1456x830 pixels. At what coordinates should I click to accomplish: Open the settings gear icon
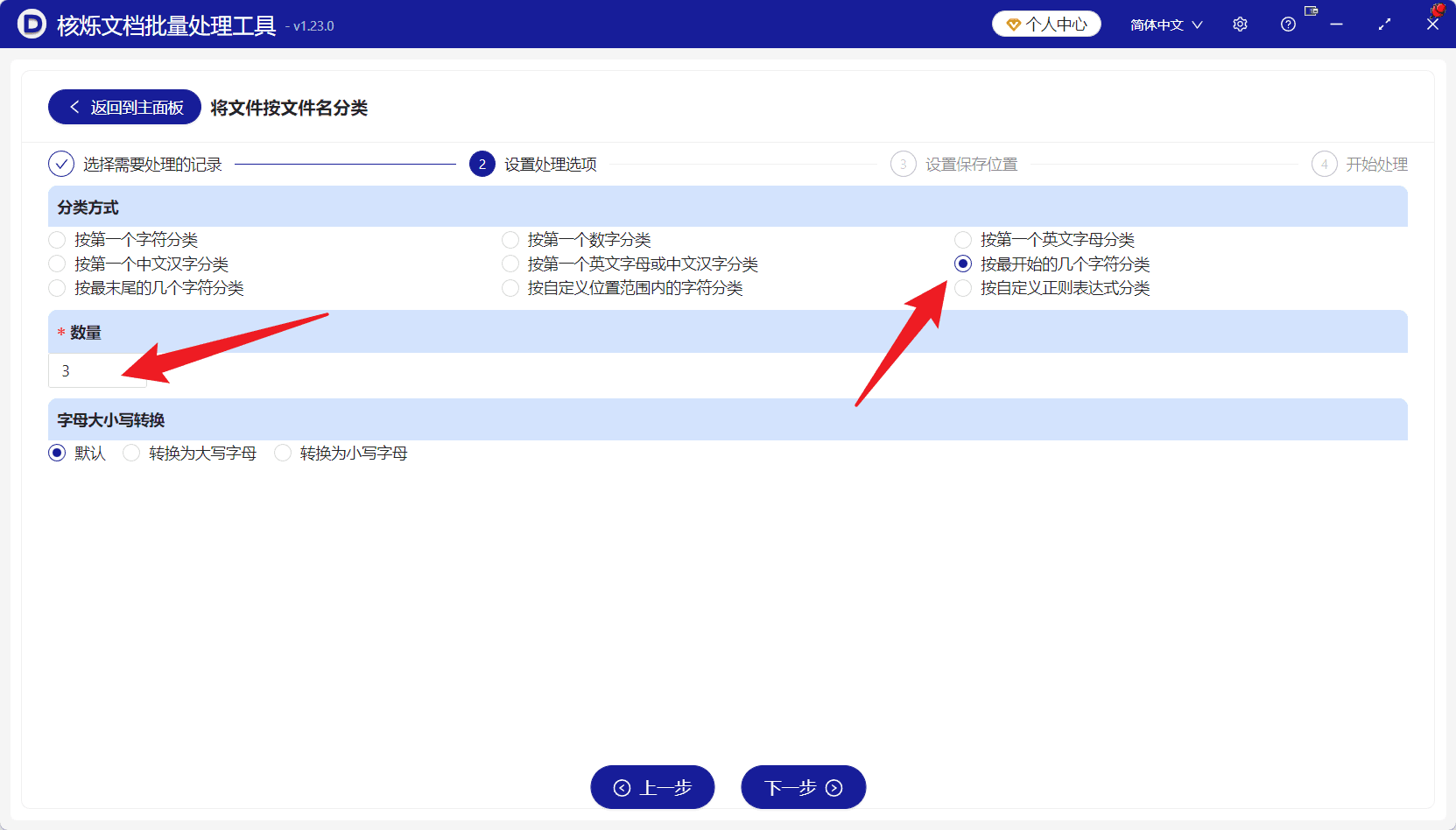[1240, 25]
